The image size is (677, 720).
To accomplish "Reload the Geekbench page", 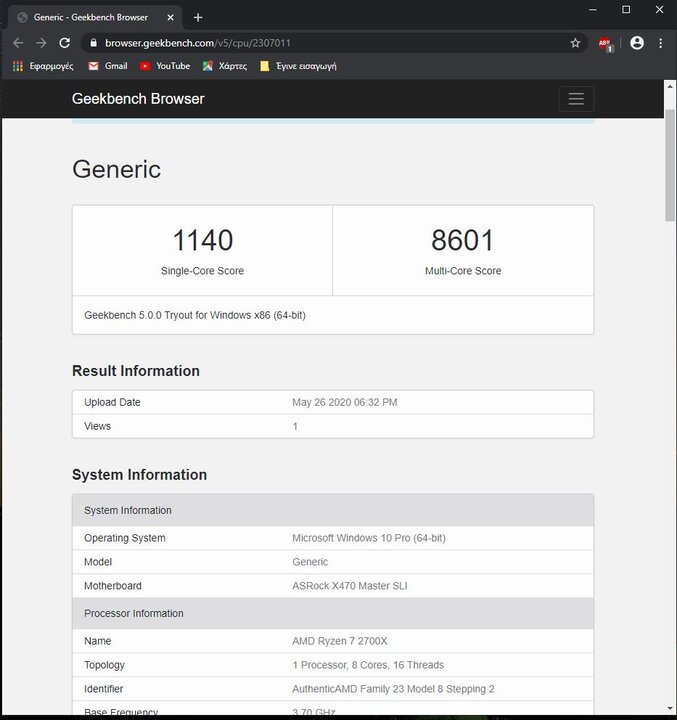I will click(x=65, y=43).
